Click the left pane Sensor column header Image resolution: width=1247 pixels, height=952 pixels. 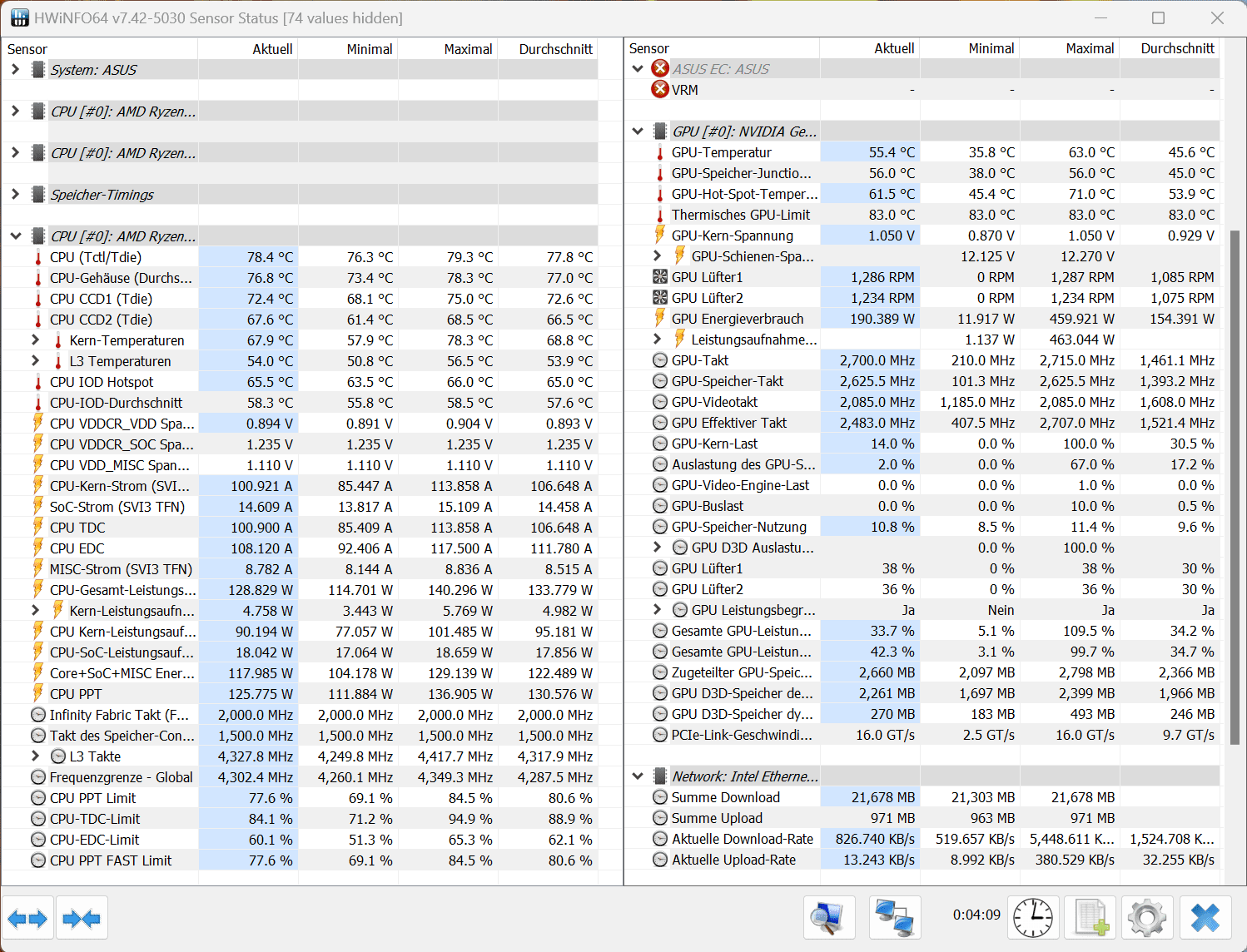(100, 49)
